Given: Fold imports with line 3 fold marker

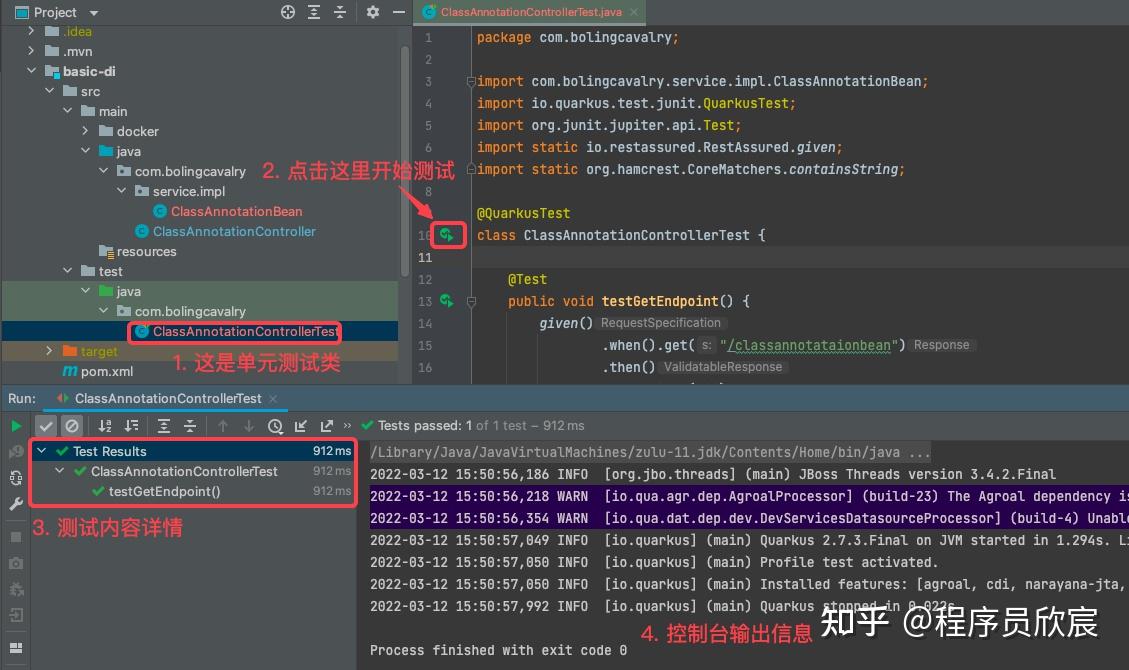Looking at the screenshot, I should [471, 81].
